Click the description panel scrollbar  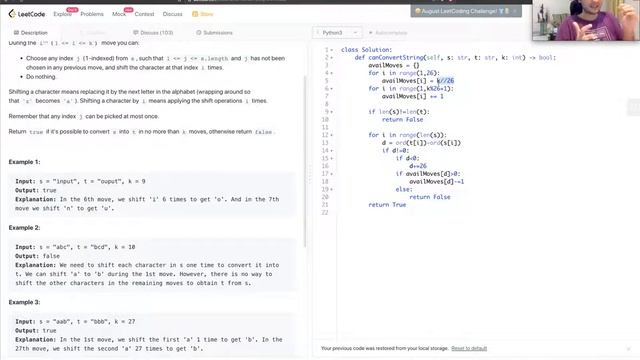point(305,161)
